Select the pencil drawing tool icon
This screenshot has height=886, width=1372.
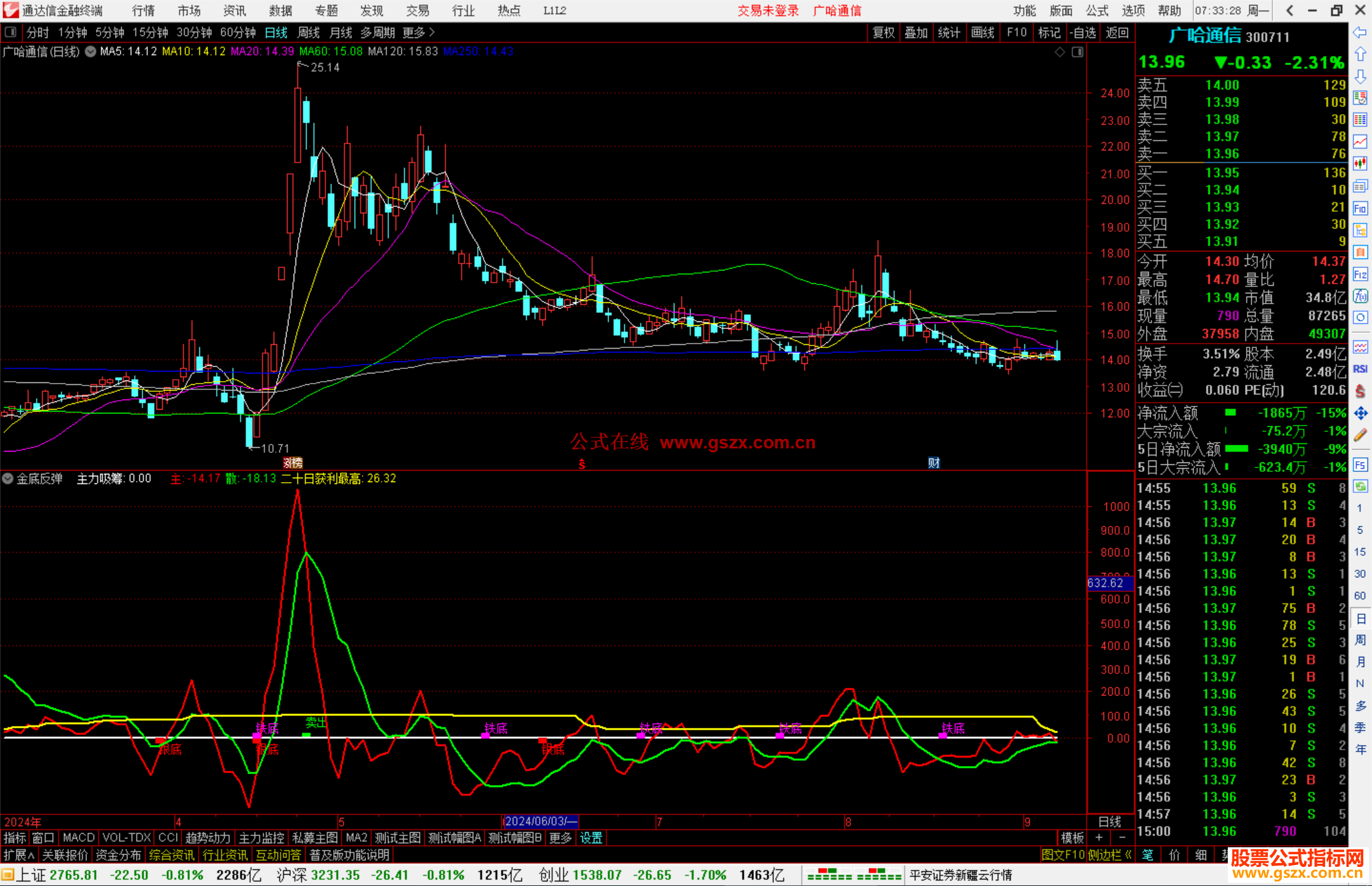1360,436
